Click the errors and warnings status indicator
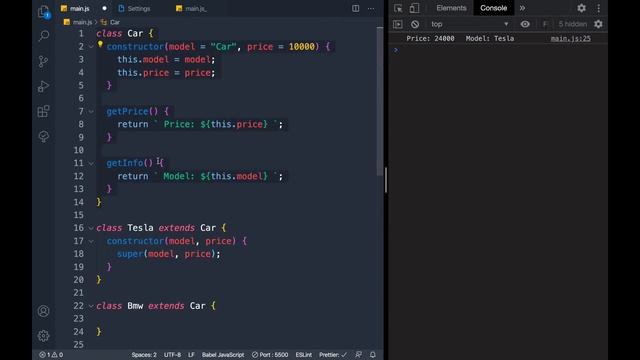This screenshot has width=640, height=360. coord(51,355)
